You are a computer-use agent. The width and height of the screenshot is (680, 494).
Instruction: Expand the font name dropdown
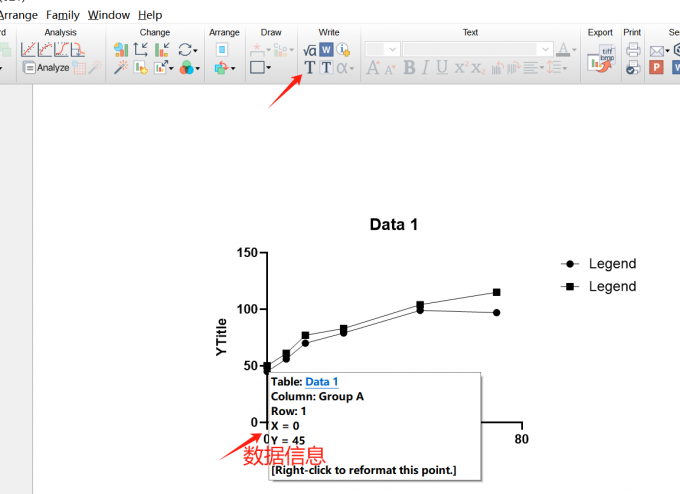[545, 49]
